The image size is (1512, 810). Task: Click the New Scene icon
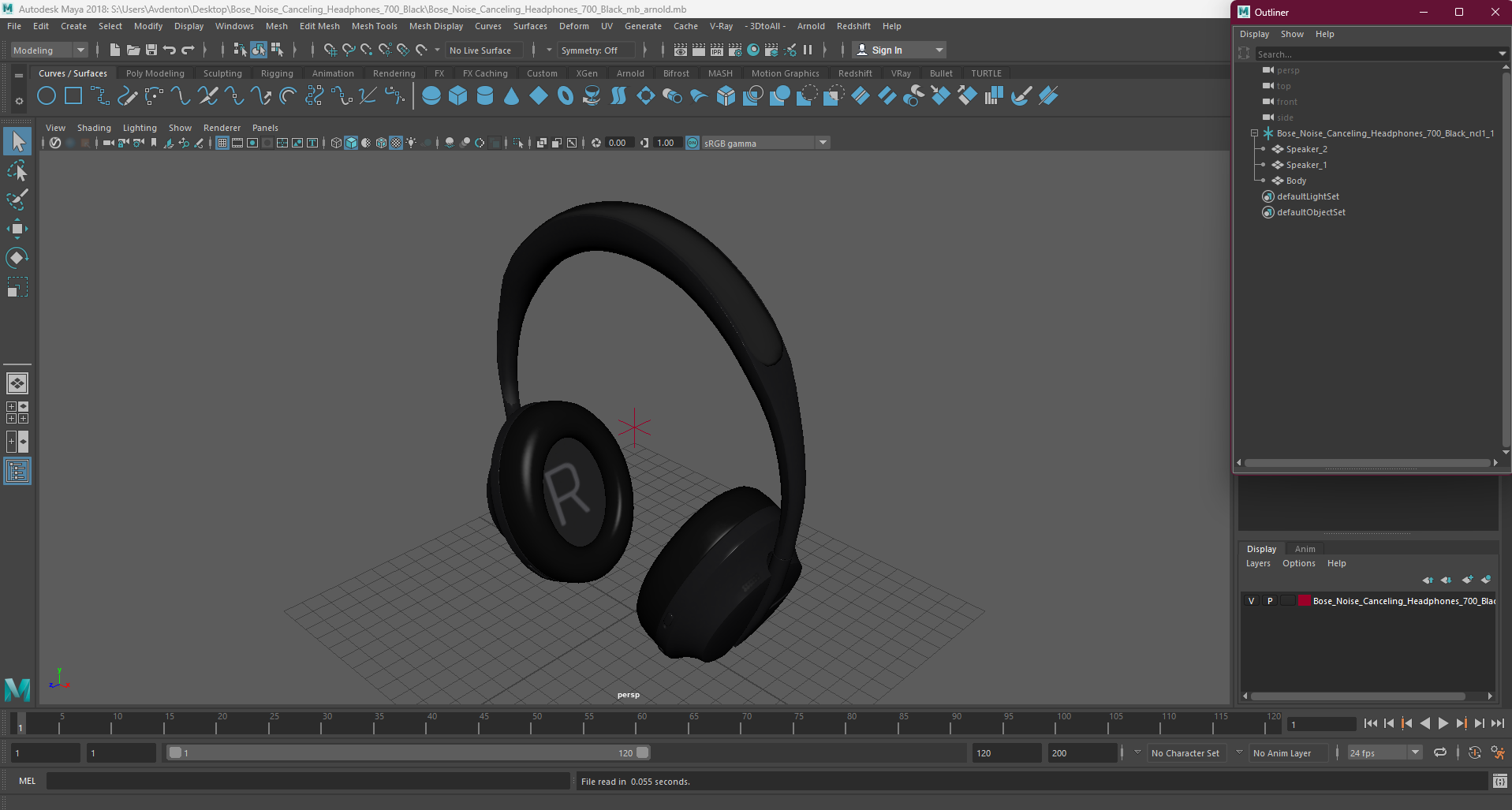(x=114, y=50)
